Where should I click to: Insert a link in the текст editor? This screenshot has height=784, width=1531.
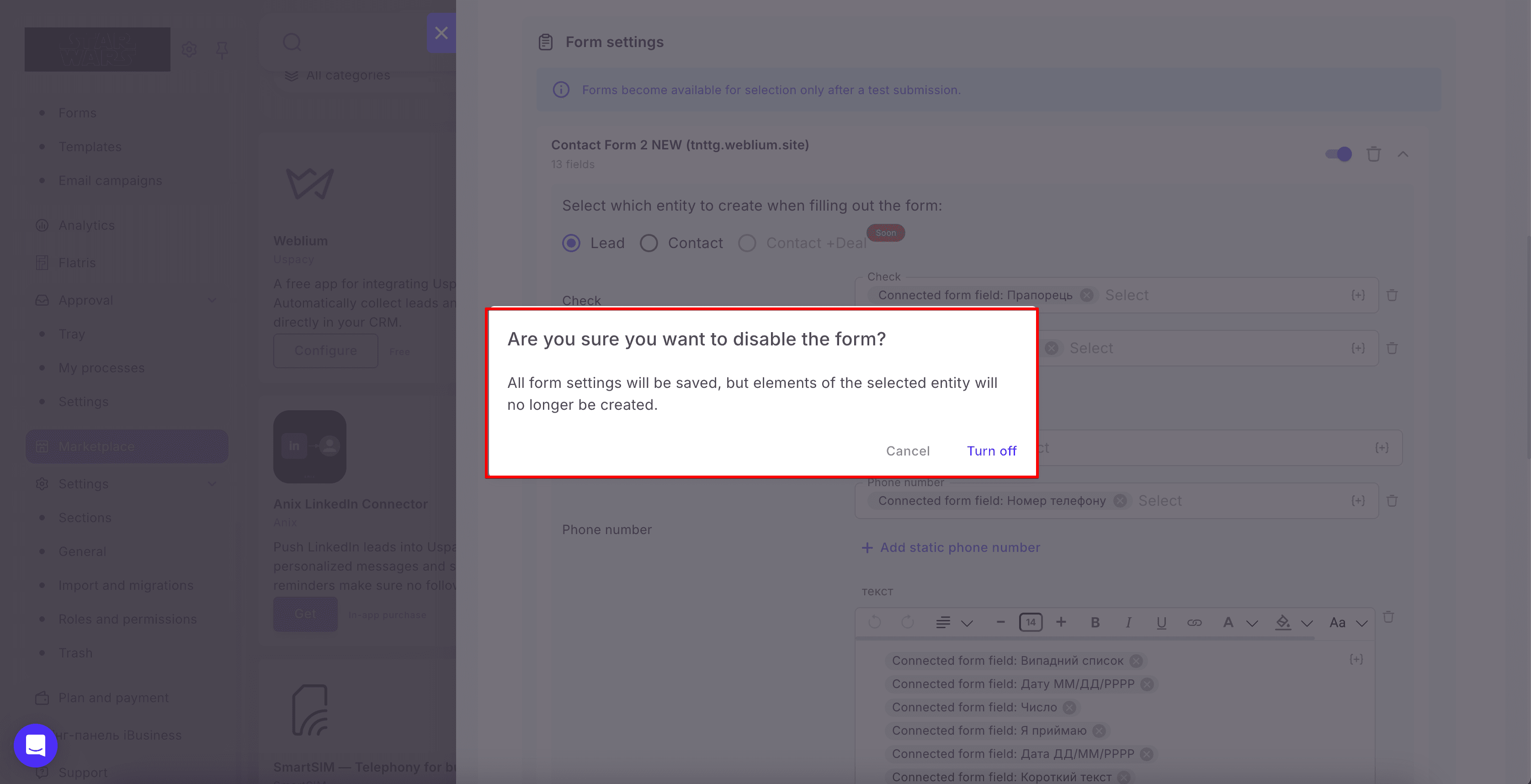[1194, 622]
